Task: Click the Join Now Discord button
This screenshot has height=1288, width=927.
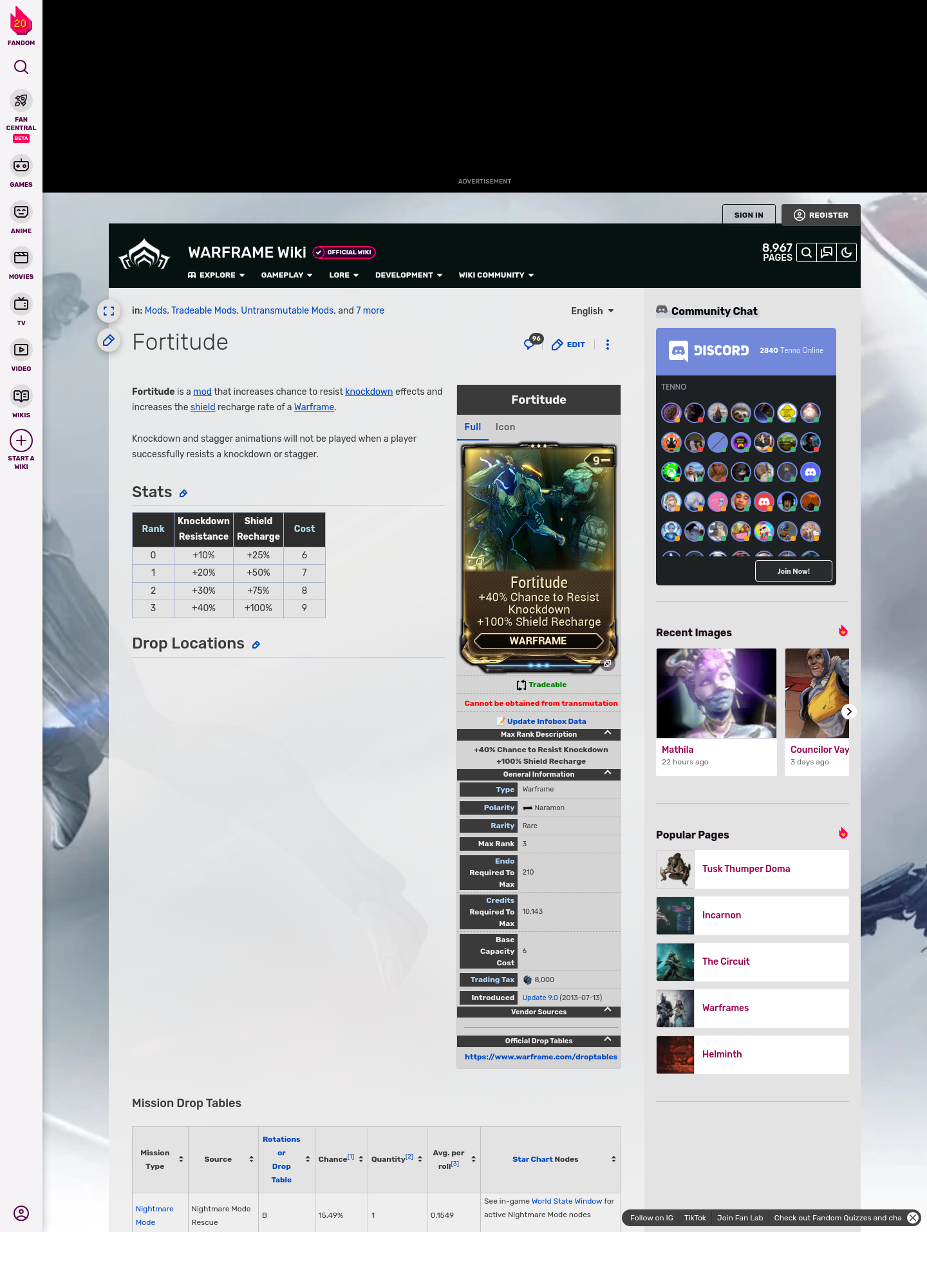Action: [x=793, y=571]
